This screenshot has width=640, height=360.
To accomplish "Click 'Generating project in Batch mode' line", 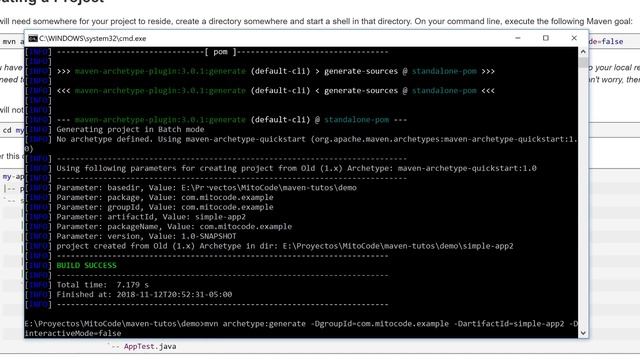I will [x=130, y=129].
